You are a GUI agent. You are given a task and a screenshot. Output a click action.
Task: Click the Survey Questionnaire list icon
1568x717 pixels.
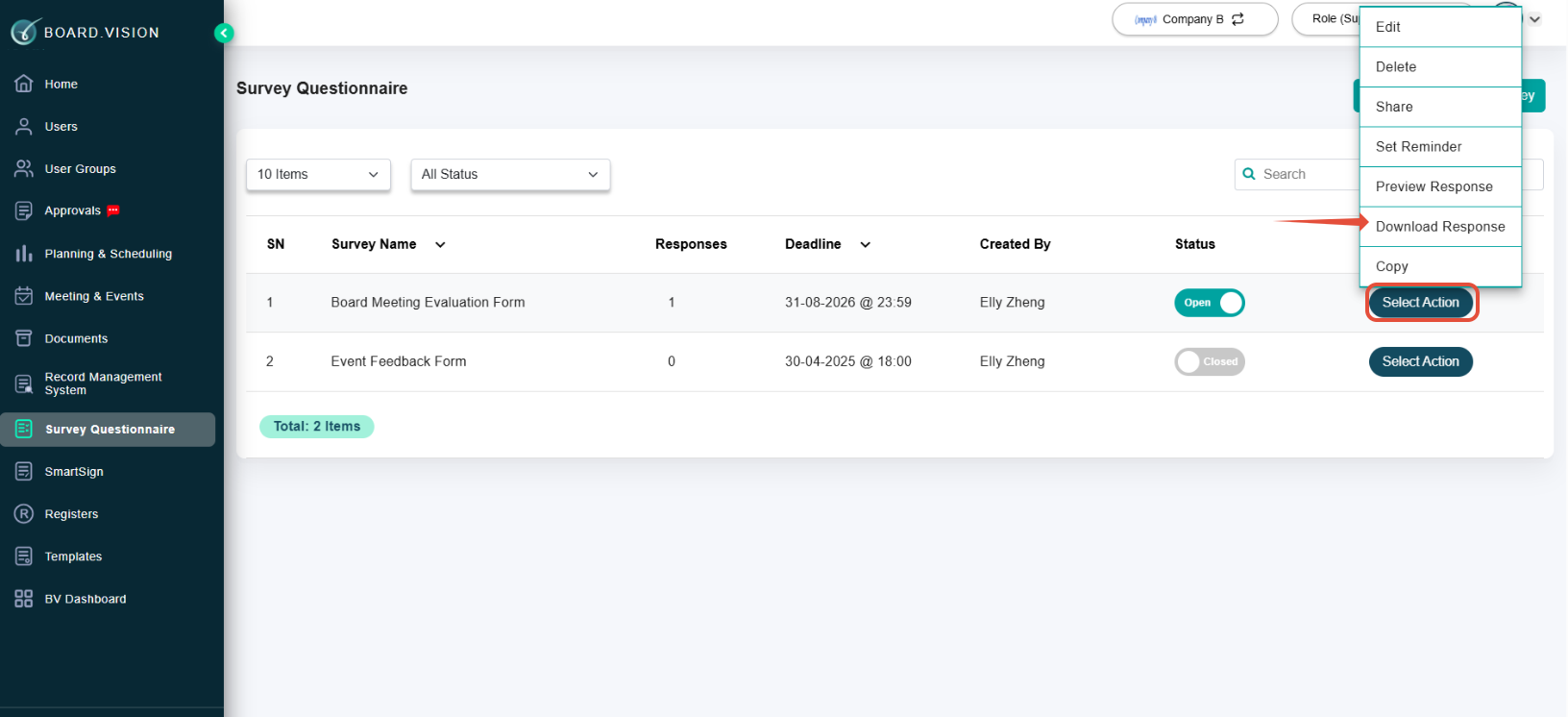pyautogui.click(x=24, y=429)
